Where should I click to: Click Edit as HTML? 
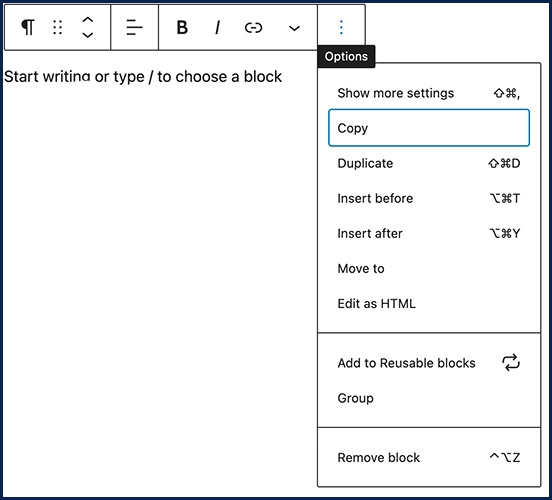coord(429,304)
